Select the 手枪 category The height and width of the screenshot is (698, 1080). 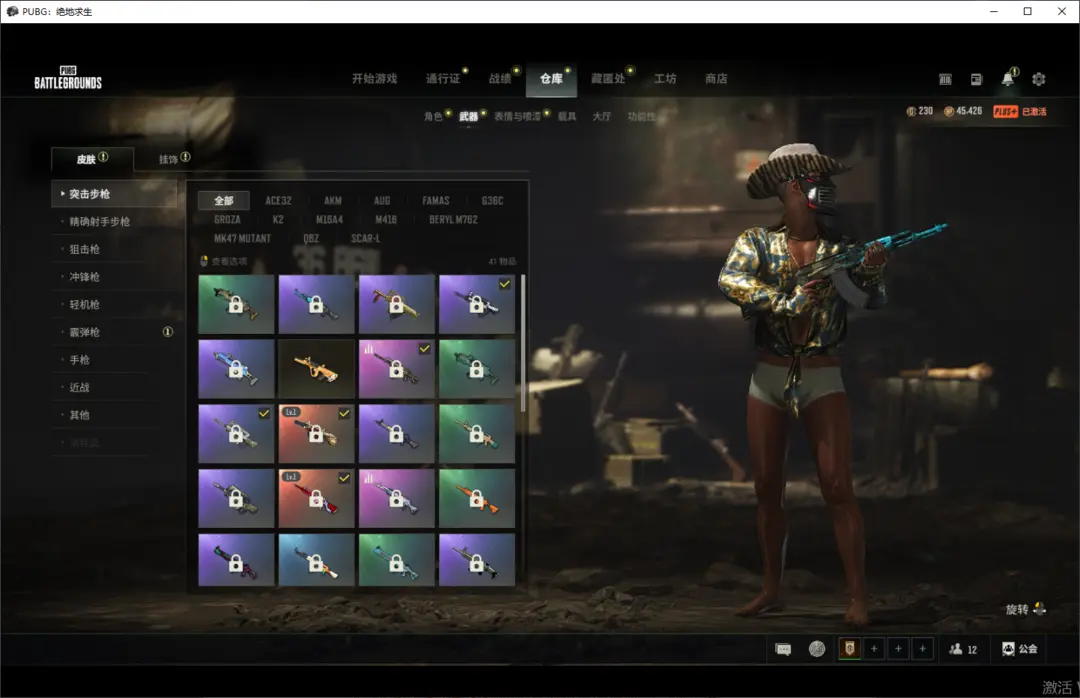pyautogui.click(x=80, y=360)
